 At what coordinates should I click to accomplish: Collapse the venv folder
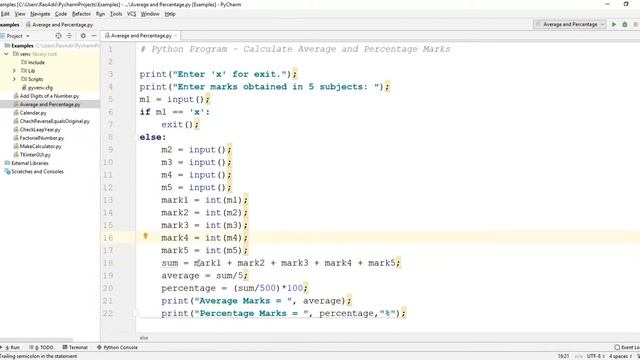point(6,54)
